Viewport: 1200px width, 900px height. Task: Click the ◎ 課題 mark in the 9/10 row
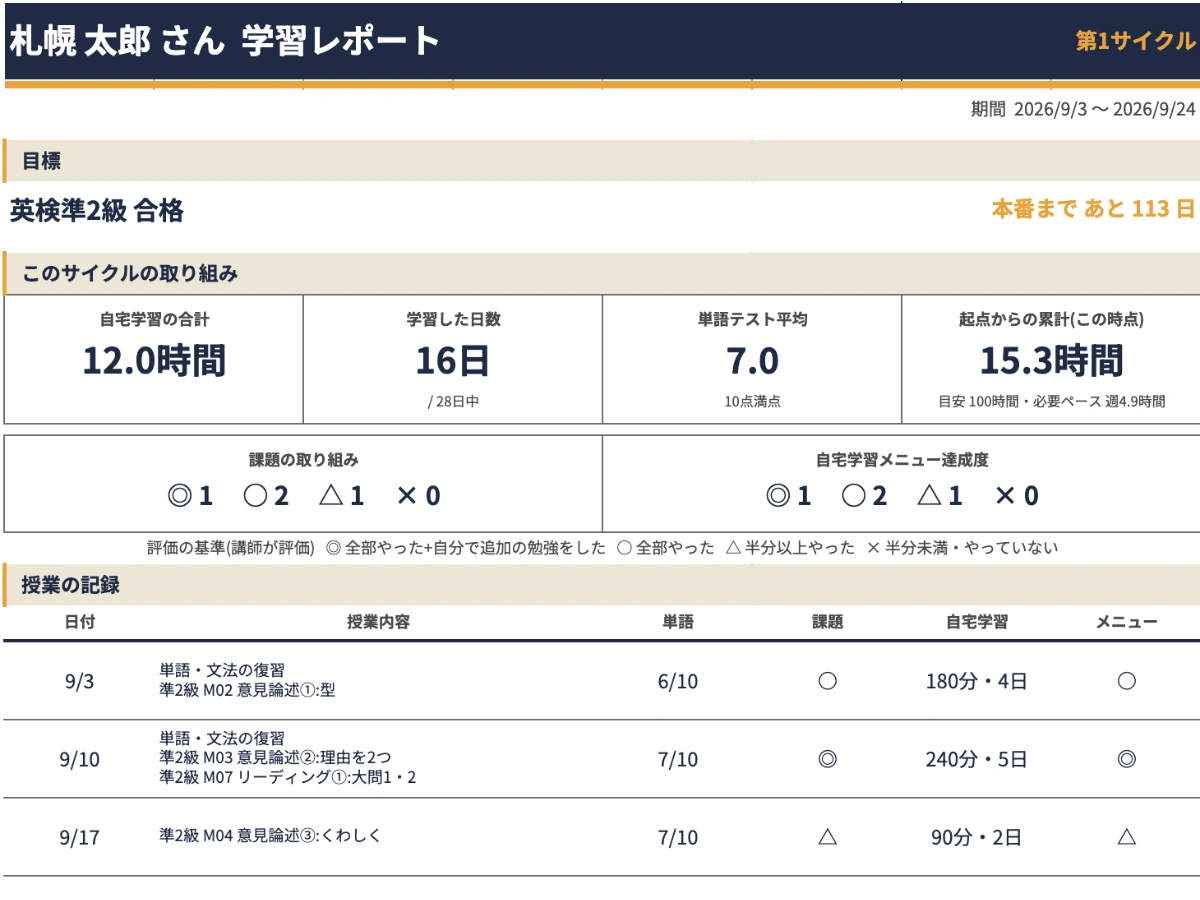827,760
